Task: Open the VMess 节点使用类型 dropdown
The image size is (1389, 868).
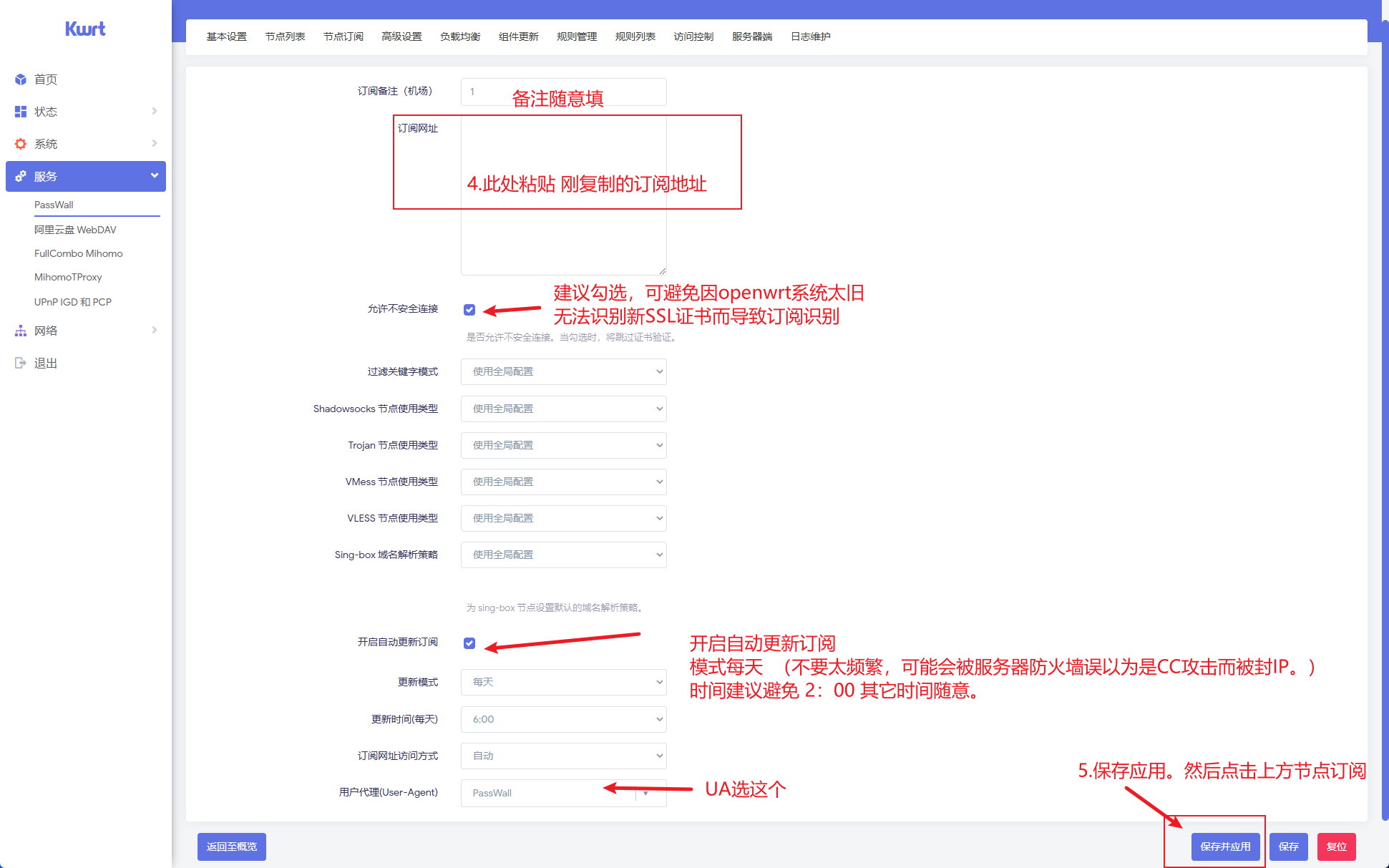Action: tap(563, 482)
